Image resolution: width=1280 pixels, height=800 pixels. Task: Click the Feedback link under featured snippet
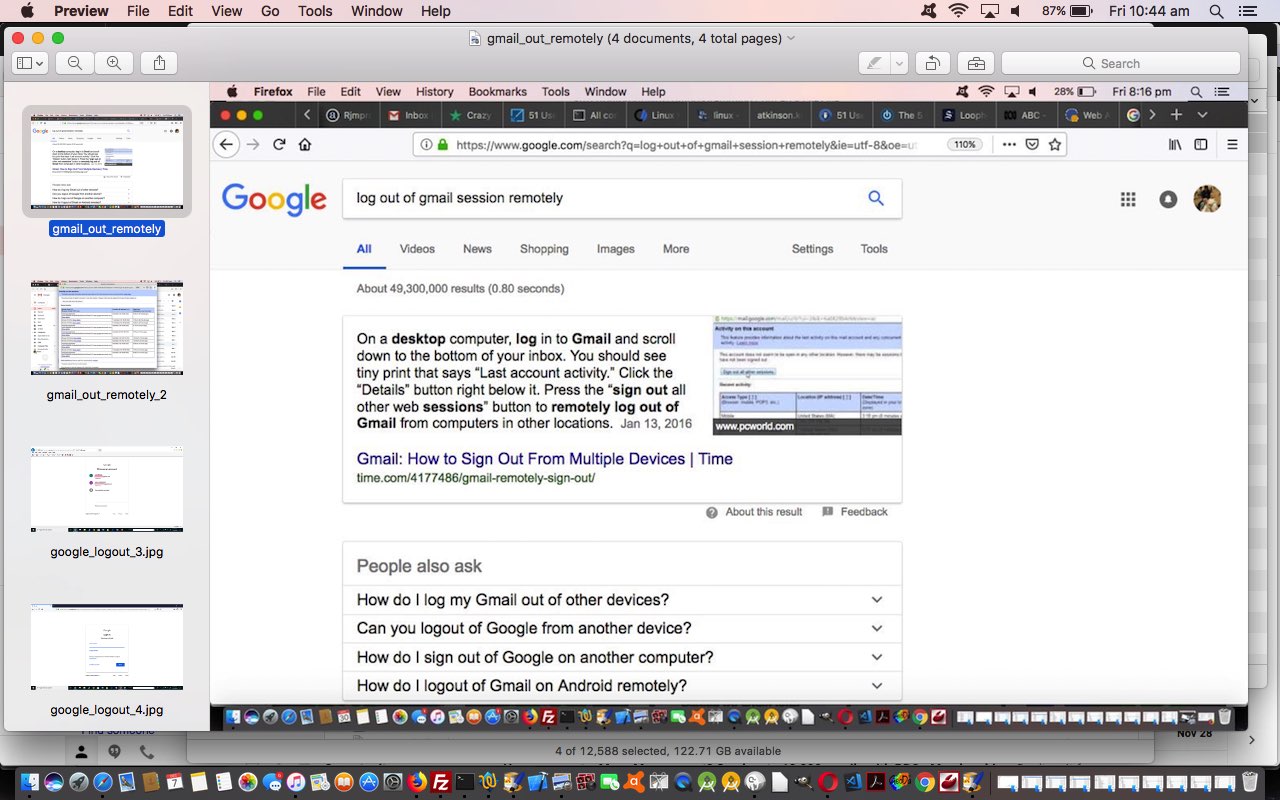tap(864, 512)
